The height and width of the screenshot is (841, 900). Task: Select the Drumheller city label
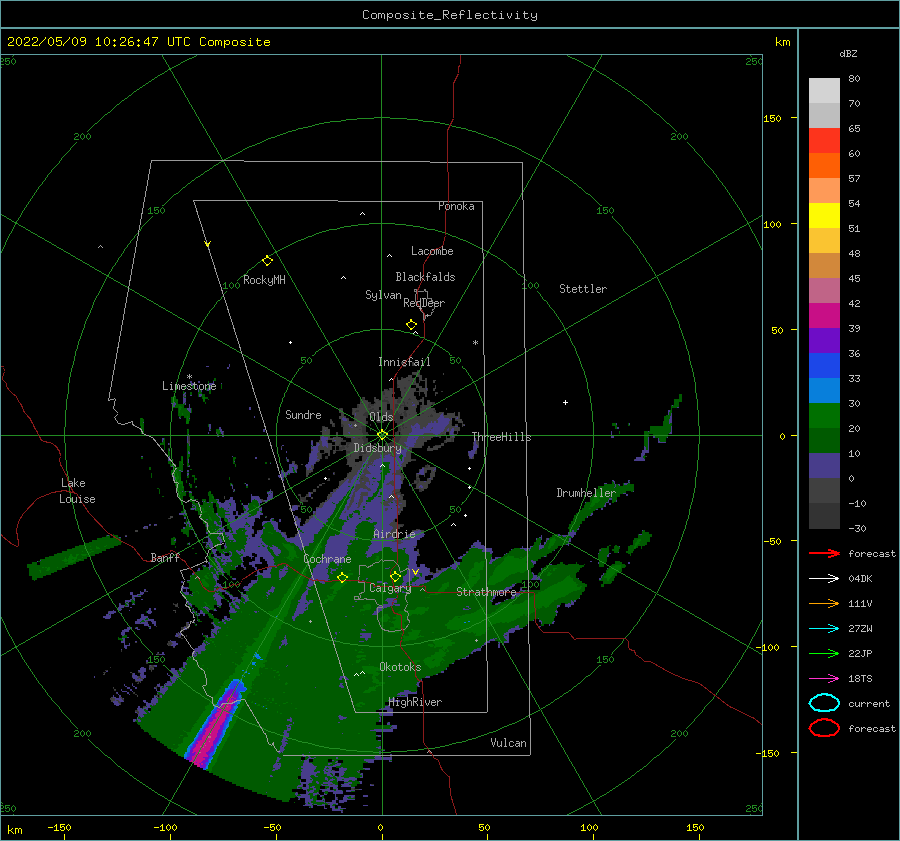pos(586,493)
